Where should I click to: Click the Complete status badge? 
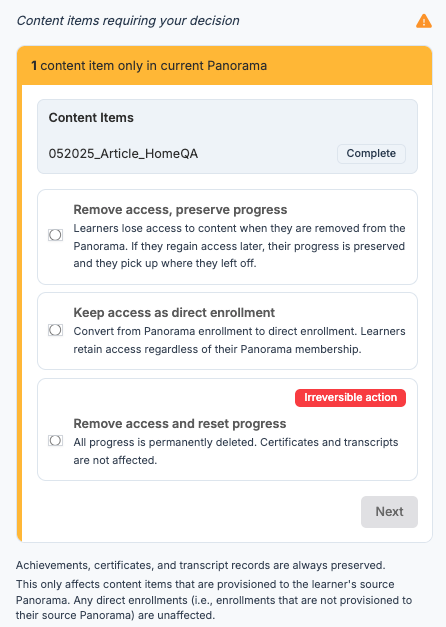(371, 154)
